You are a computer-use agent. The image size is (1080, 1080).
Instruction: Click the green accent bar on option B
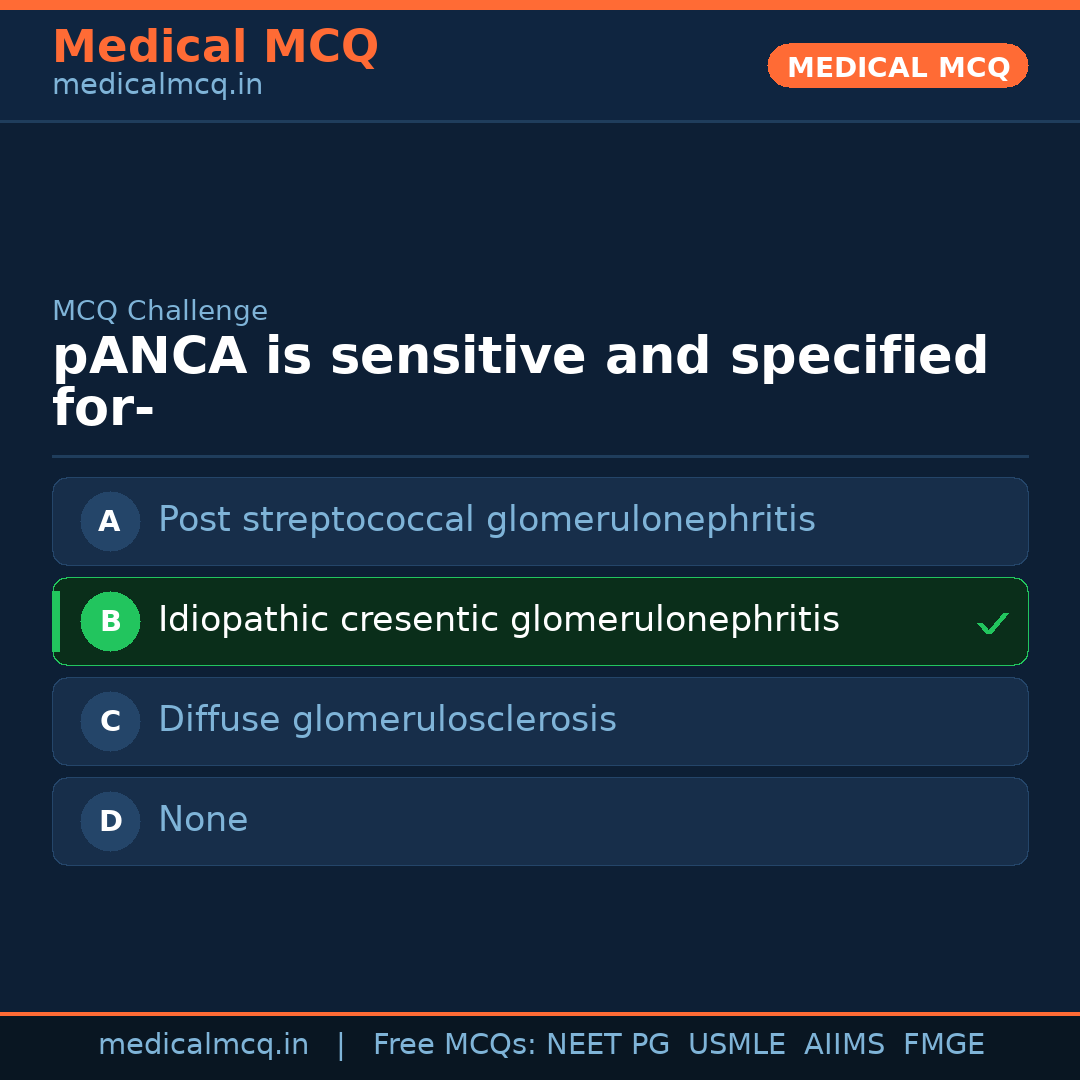[x=56, y=621]
